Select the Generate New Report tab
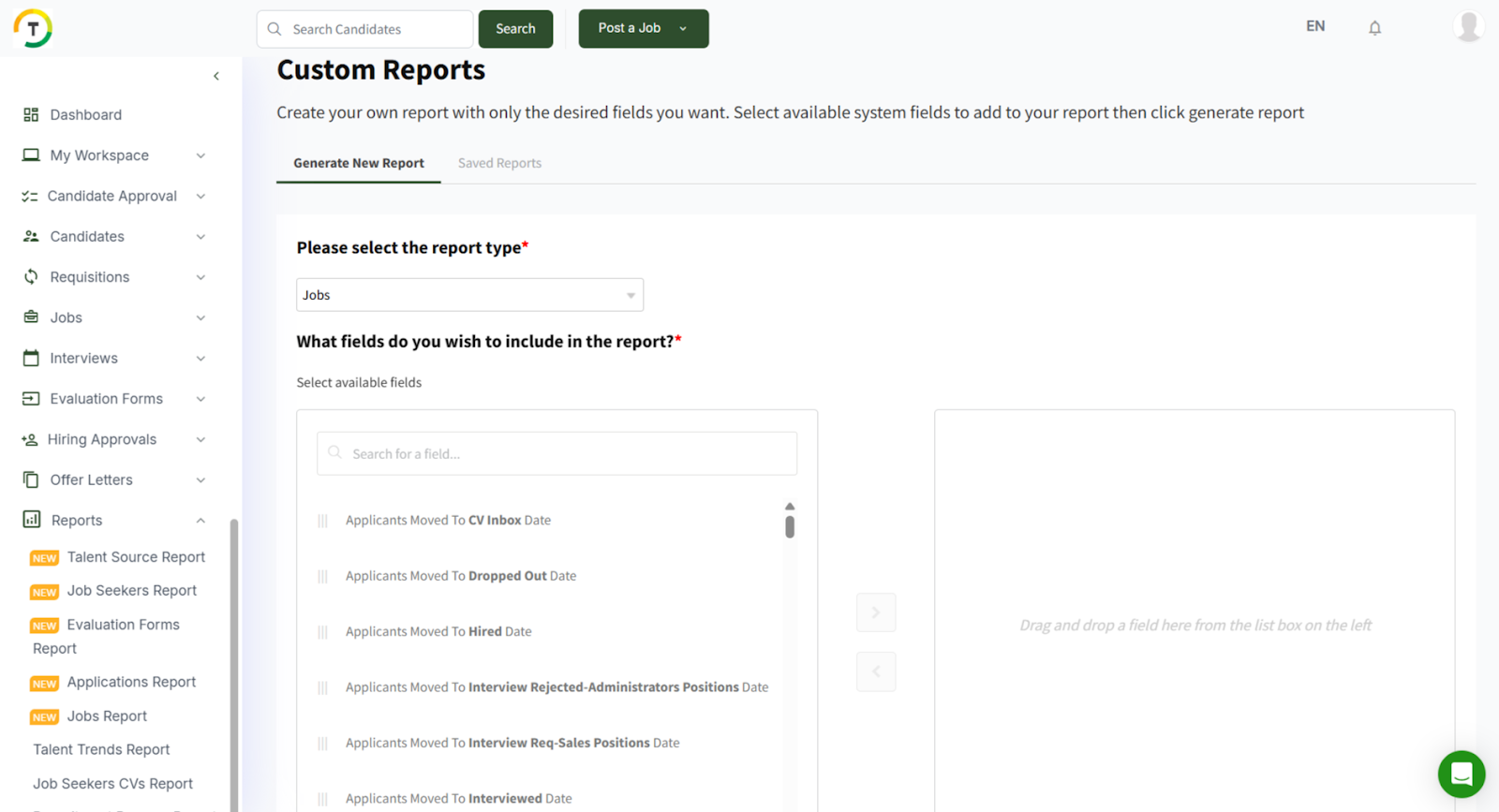 pyautogui.click(x=358, y=163)
